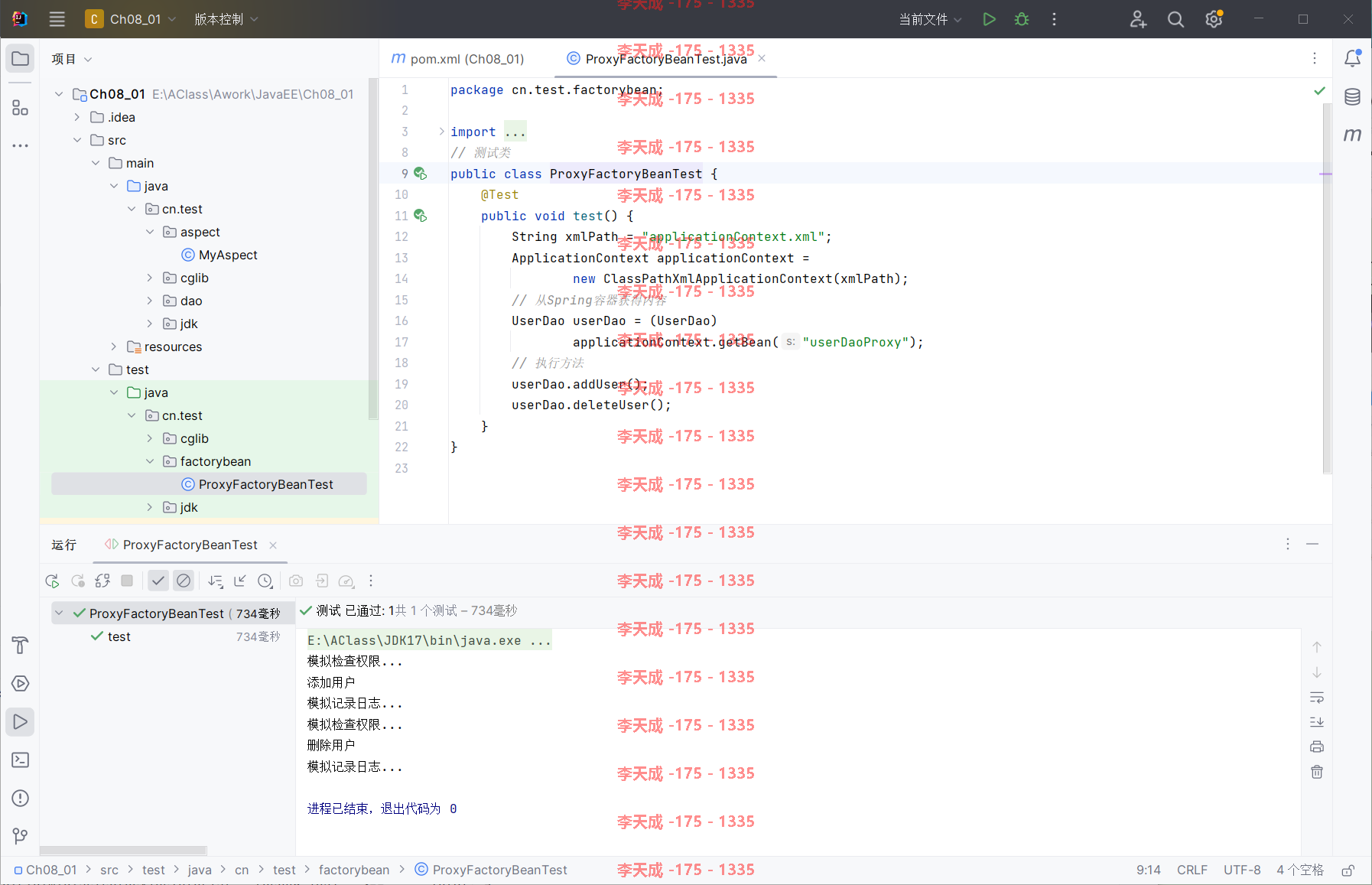This screenshot has width=1372, height=885.
Task: Open the main hamburger menu
Action: click(57, 19)
